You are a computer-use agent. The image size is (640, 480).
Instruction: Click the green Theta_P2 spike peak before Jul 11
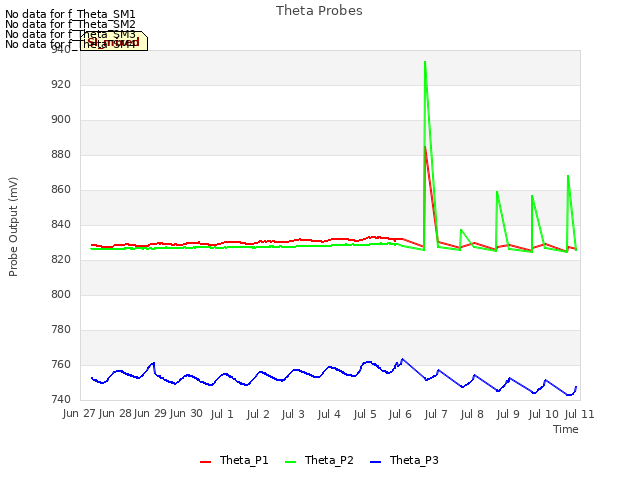568,176
